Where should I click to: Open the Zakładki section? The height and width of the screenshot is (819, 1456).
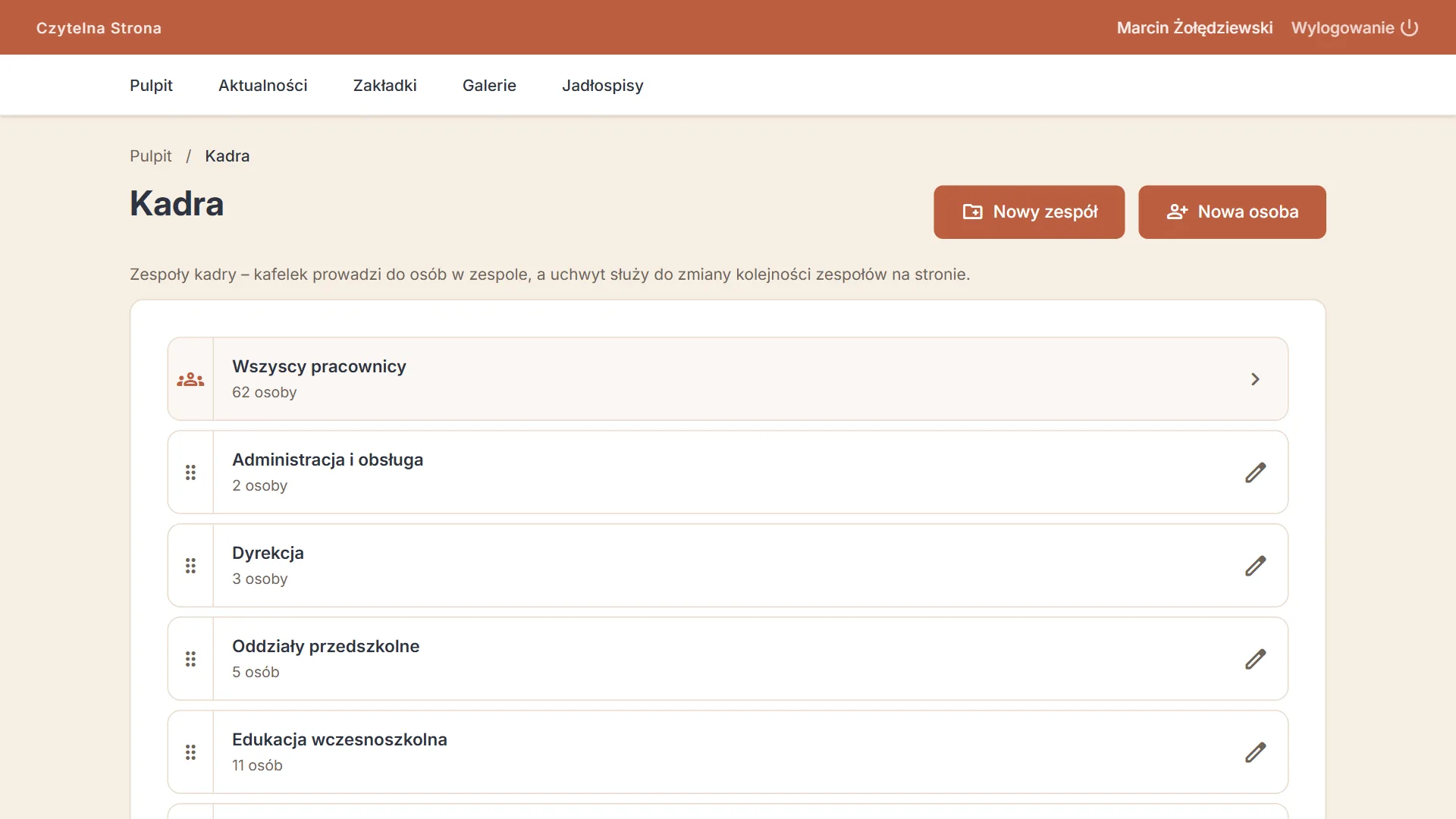click(384, 86)
